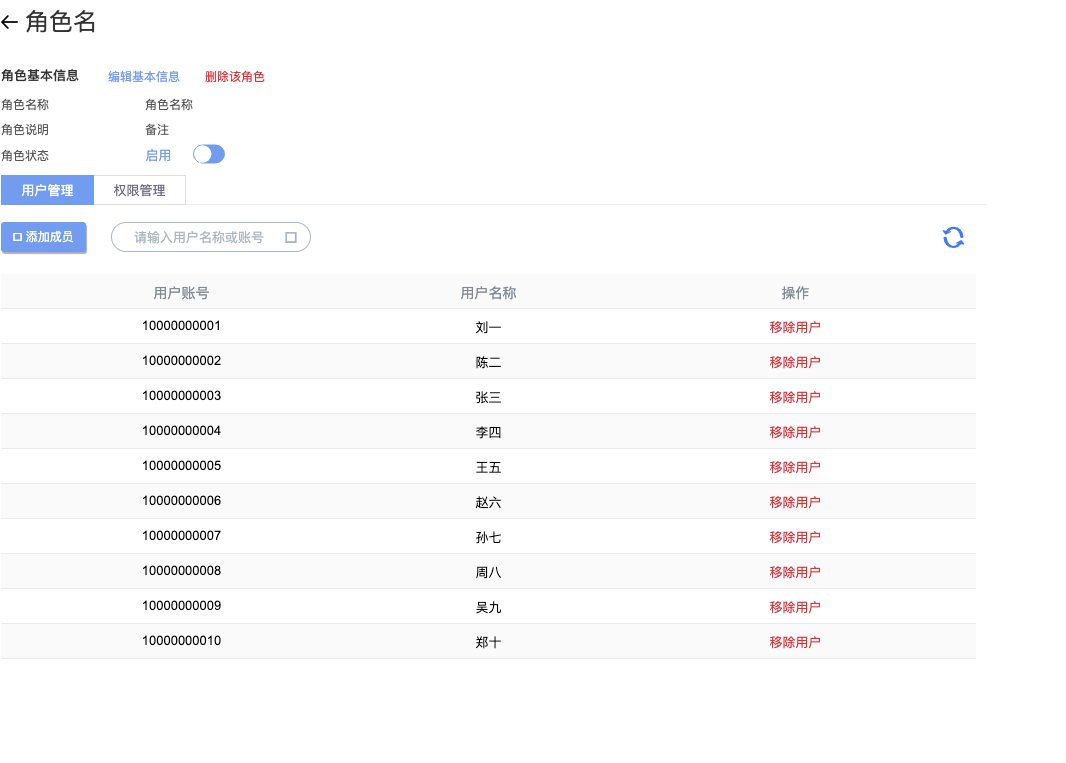
Task: Remove user 吴九 via 移除用户
Action: (795, 607)
